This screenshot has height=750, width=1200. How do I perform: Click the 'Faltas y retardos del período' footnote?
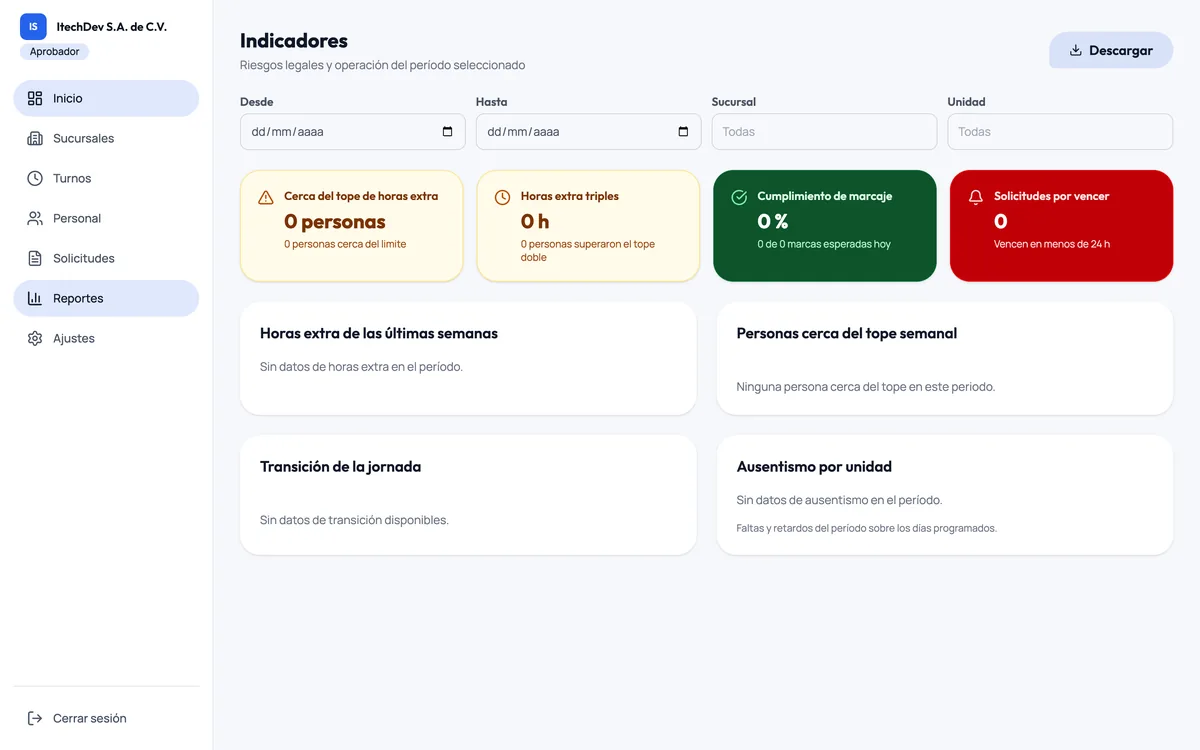[867, 528]
